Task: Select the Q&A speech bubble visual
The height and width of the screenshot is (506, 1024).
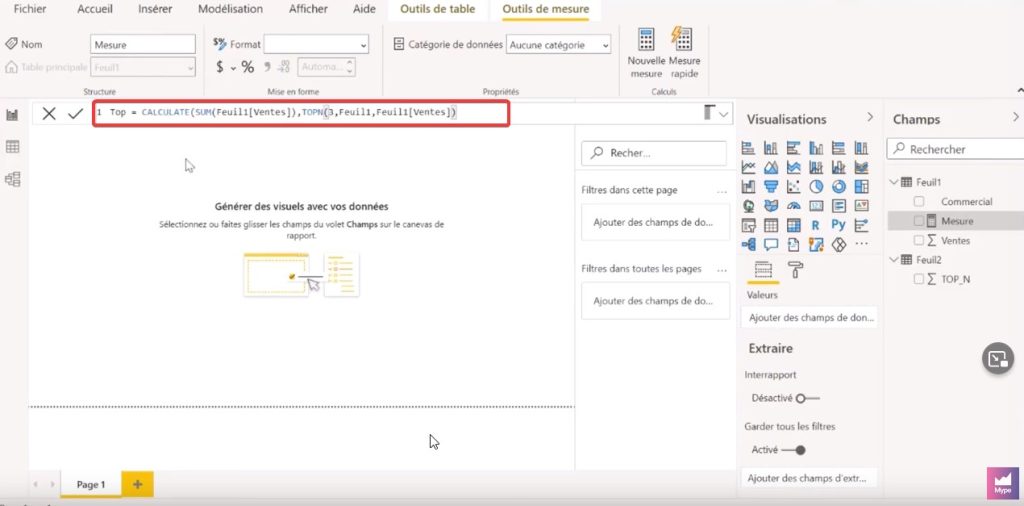Action: coord(771,245)
